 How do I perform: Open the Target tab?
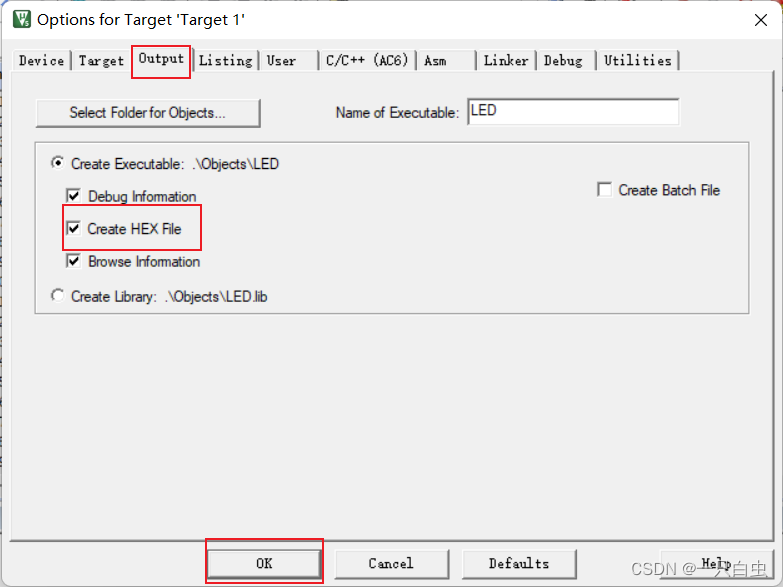pyautogui.click(x=101, y=61)
